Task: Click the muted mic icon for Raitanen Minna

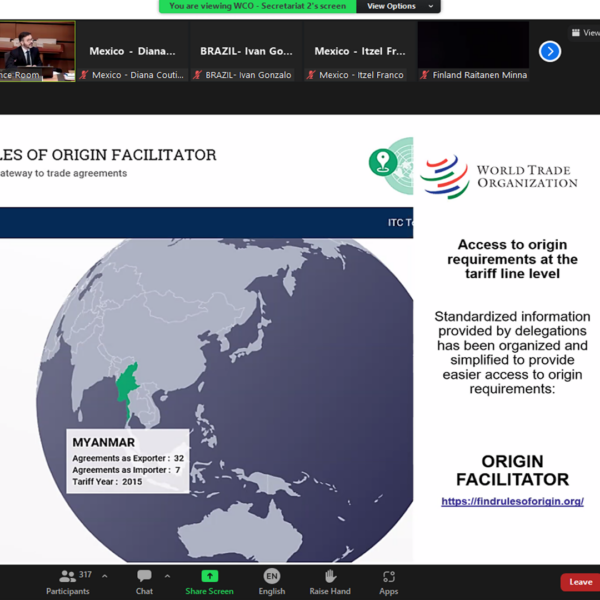Action: pos(424,75)
